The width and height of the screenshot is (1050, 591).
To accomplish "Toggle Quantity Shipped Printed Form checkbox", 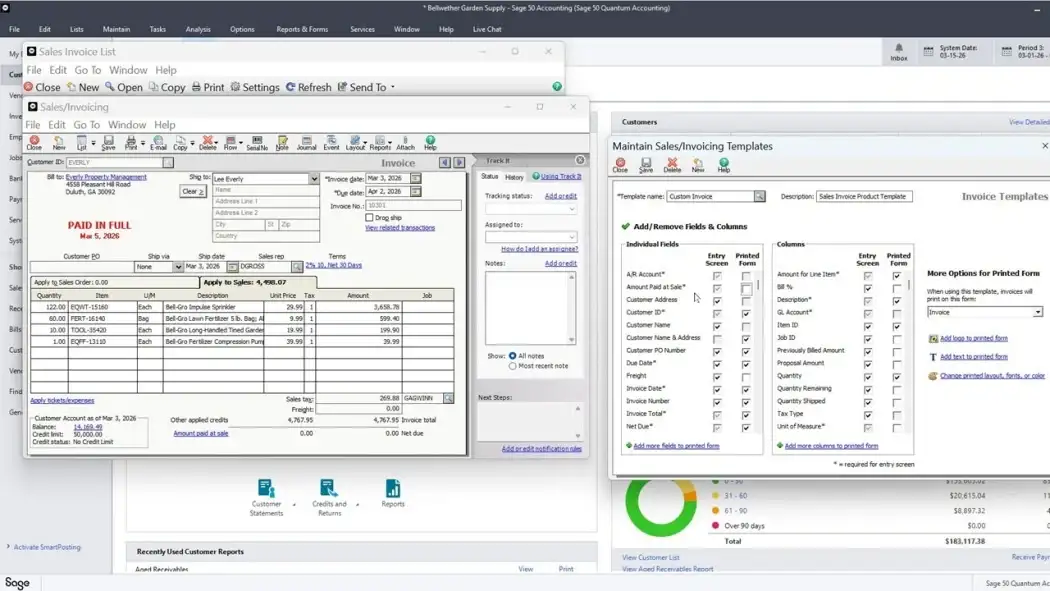I will pos(897,402).
